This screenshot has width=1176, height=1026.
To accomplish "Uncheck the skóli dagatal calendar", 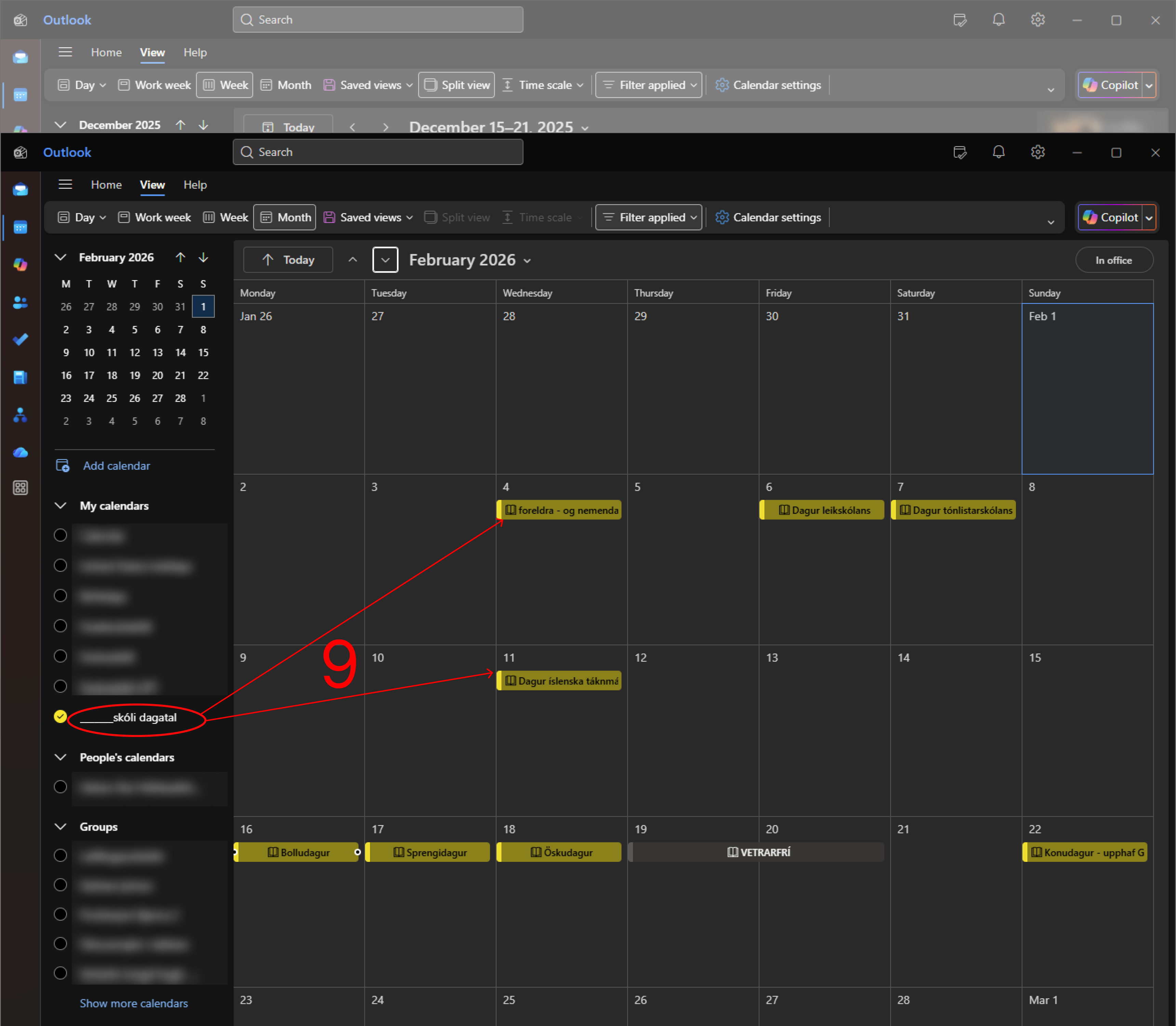I will (x=60, y=717).
